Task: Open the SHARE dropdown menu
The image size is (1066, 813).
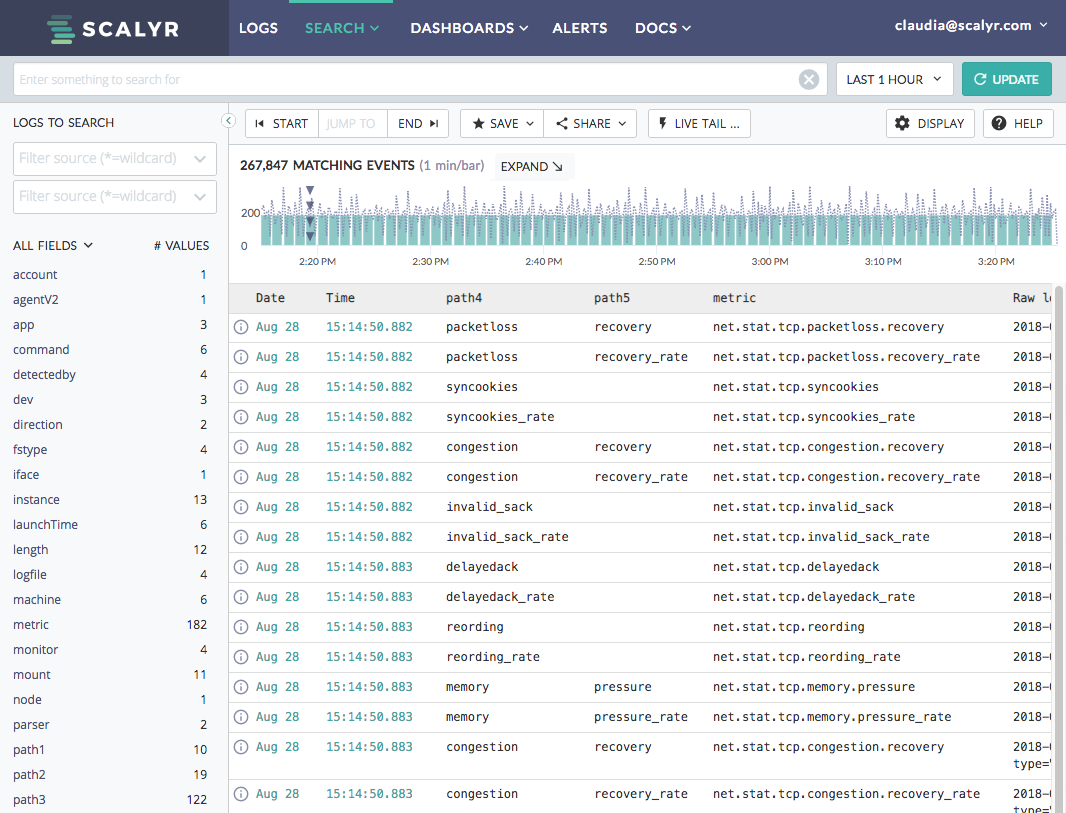Action: tap(591, 124)
